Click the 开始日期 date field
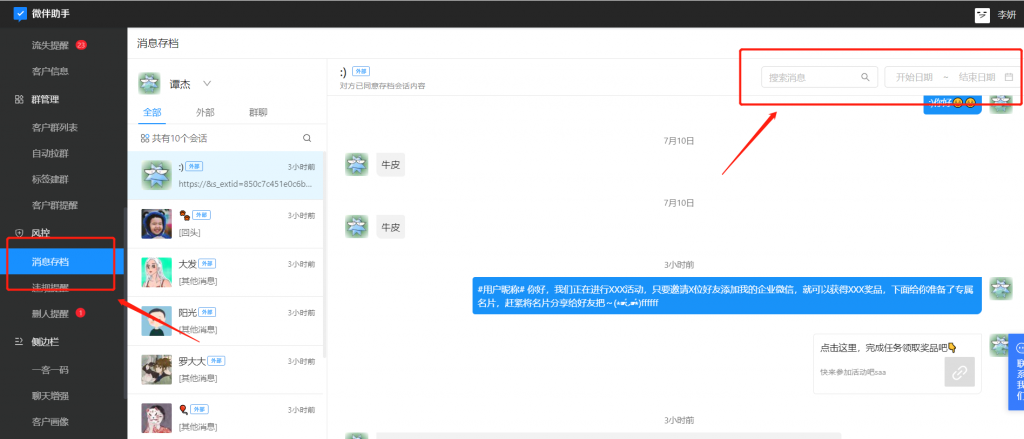 click(913, 77)
